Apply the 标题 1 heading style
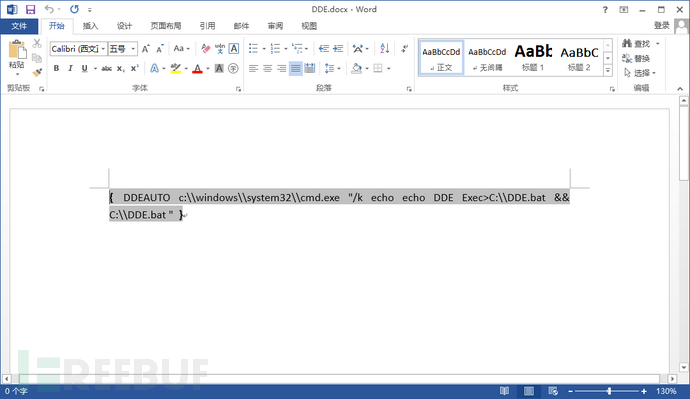Viewport: 690px width, 399px height. pos(533,57)
